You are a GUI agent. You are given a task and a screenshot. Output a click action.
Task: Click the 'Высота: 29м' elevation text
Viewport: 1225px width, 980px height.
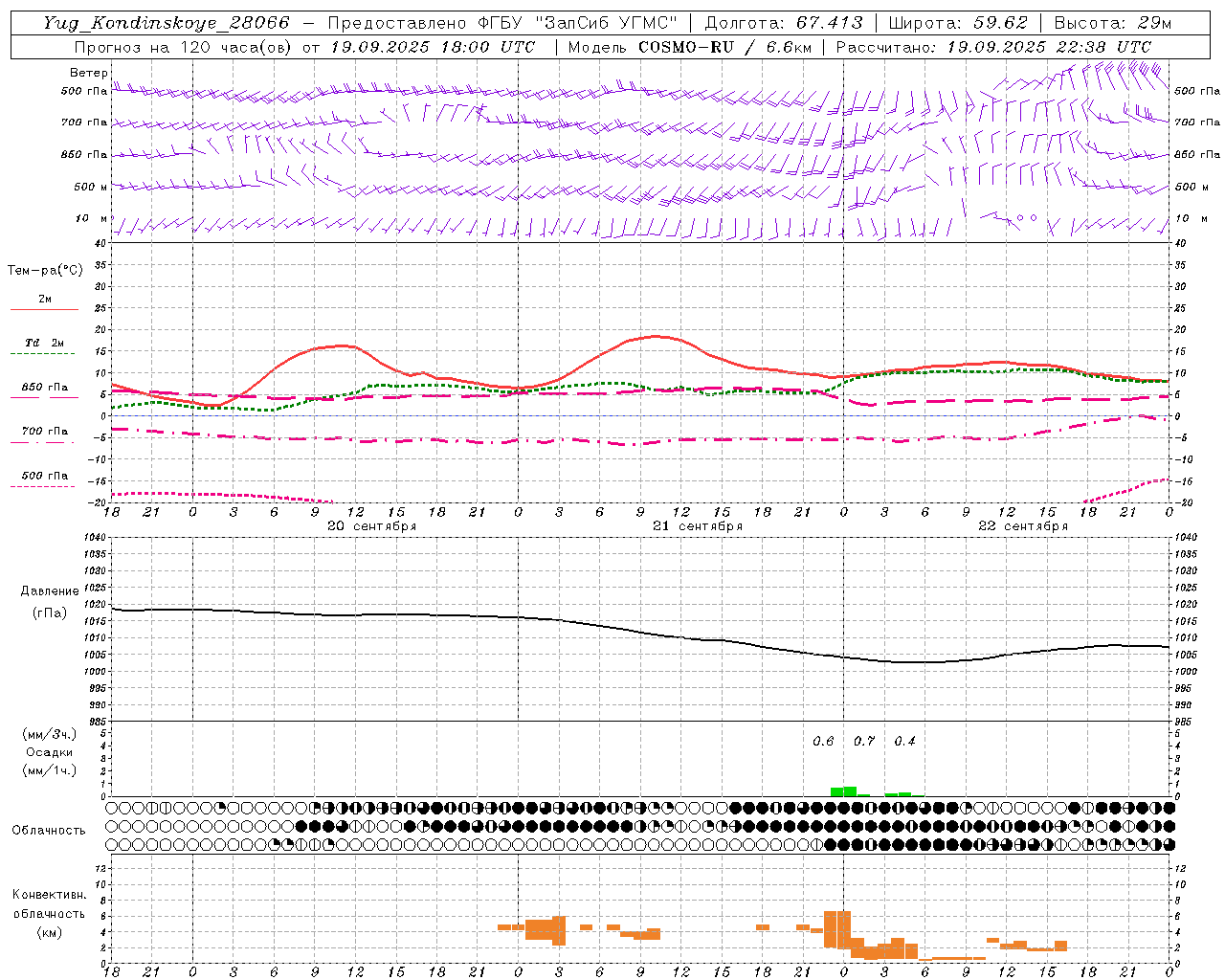(1113, 23)
